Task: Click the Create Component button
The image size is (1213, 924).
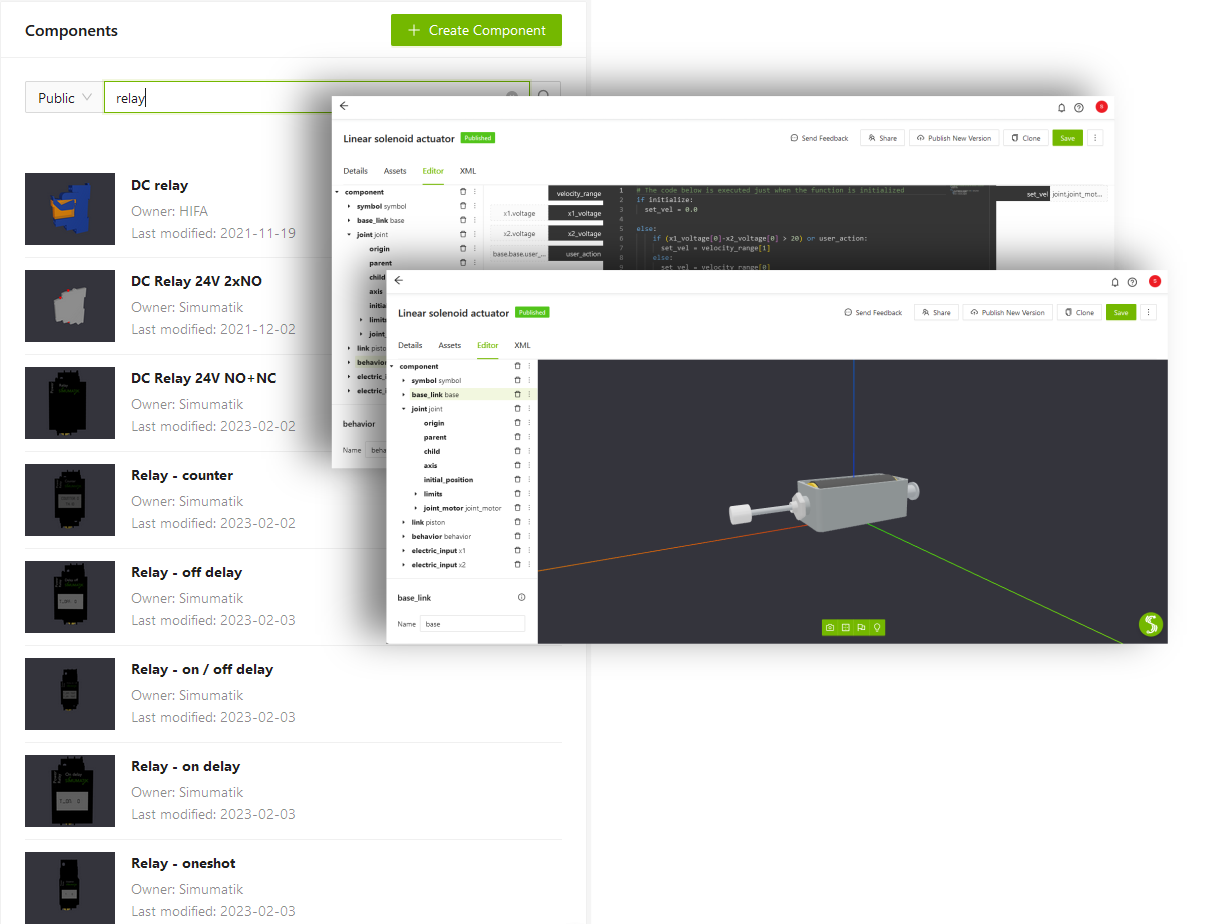Action: pos(476,30)
